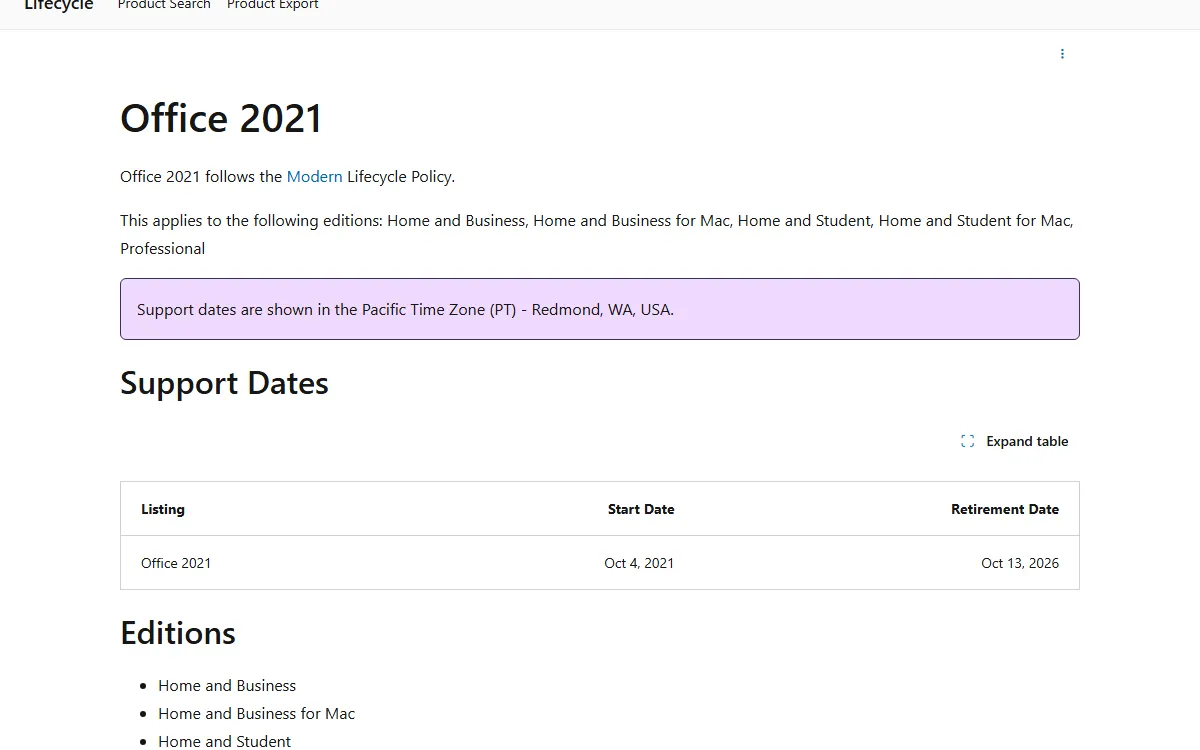Click the Start Date column header
Viewport: 1200px width, 750px height.
pos(641,509)
